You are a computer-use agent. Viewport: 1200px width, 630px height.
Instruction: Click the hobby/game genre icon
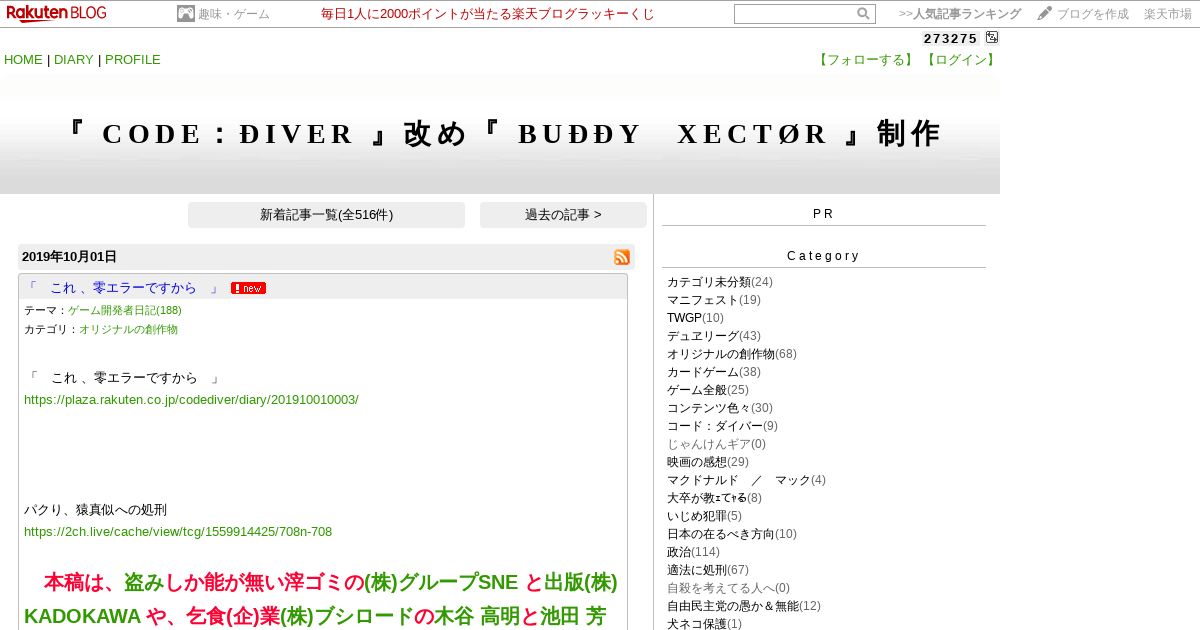coord(186,14)
